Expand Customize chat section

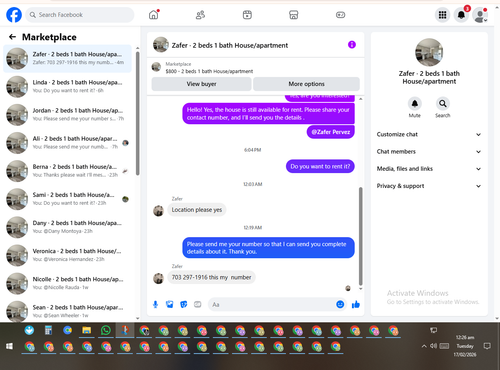point(429,134)
